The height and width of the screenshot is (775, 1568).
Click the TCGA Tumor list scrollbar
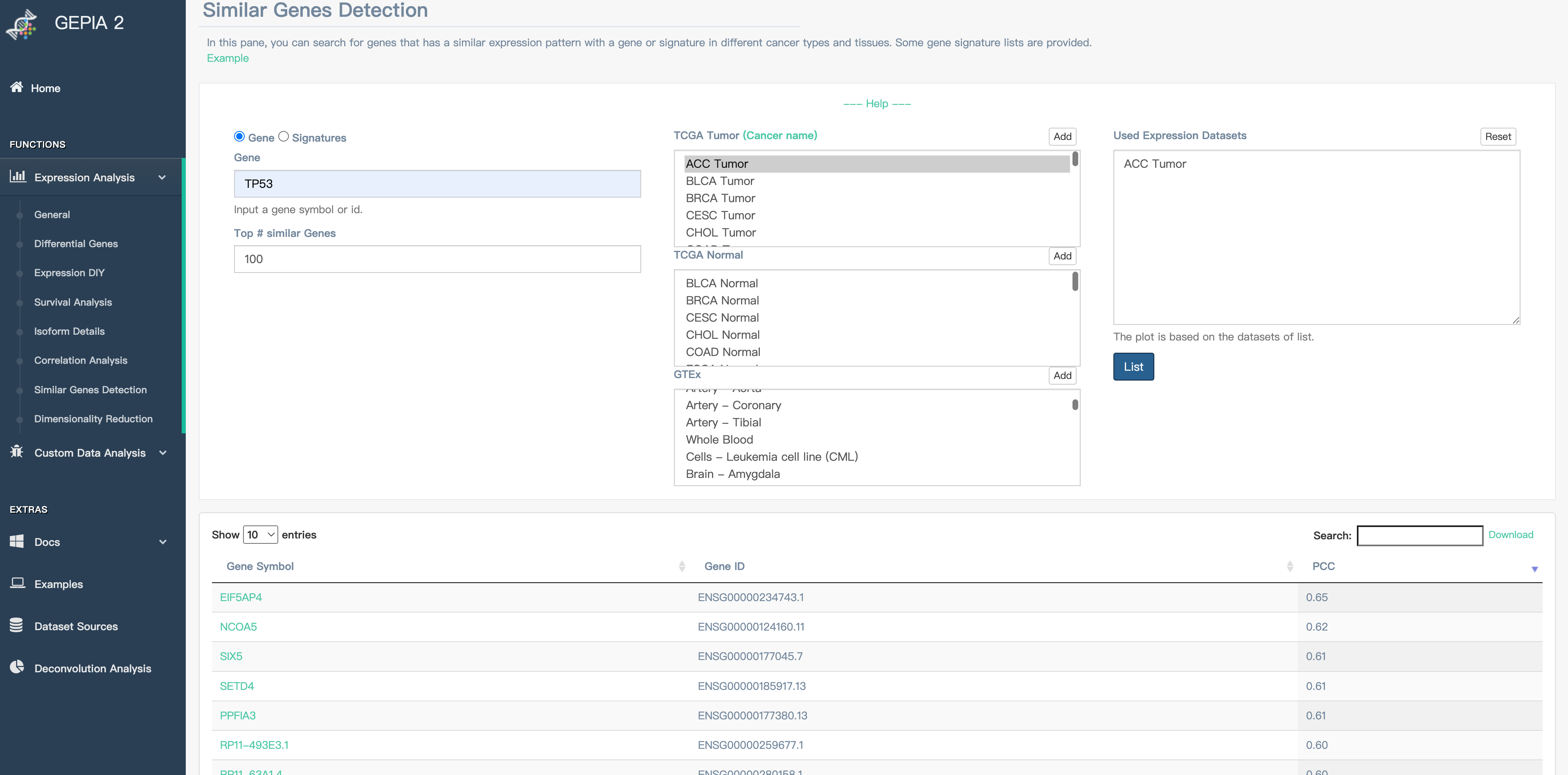click(1075, 160)
